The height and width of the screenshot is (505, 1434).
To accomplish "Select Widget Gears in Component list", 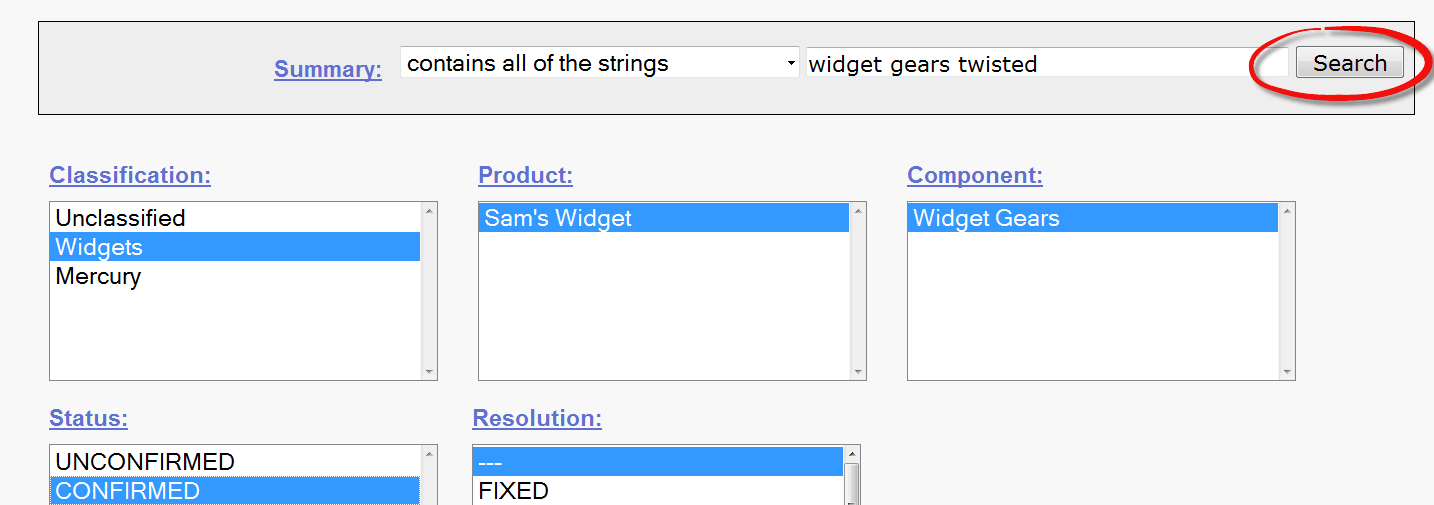I will click(986, 218).
